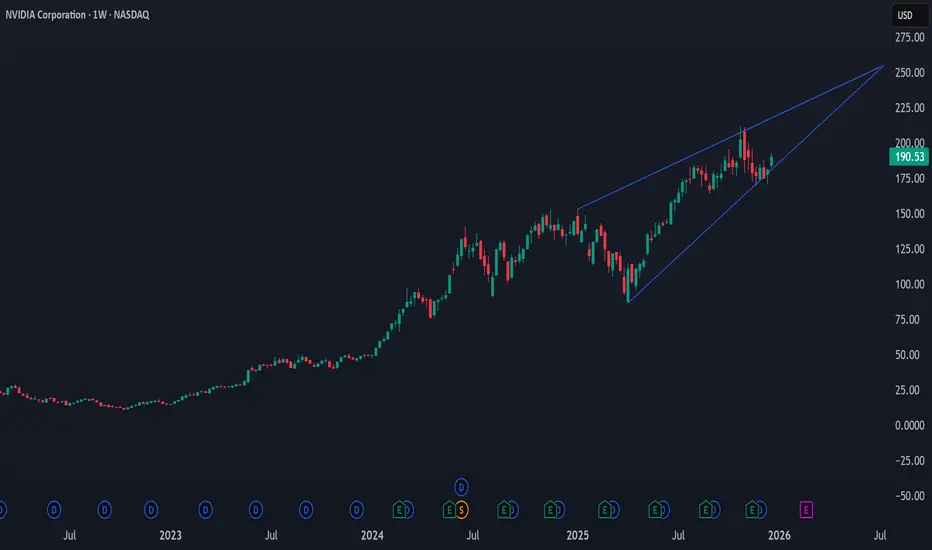The width and height of the screenshot is (932, 550).
Task: Click the dividend marker just before 2024 label
Action: coord(357,510)
